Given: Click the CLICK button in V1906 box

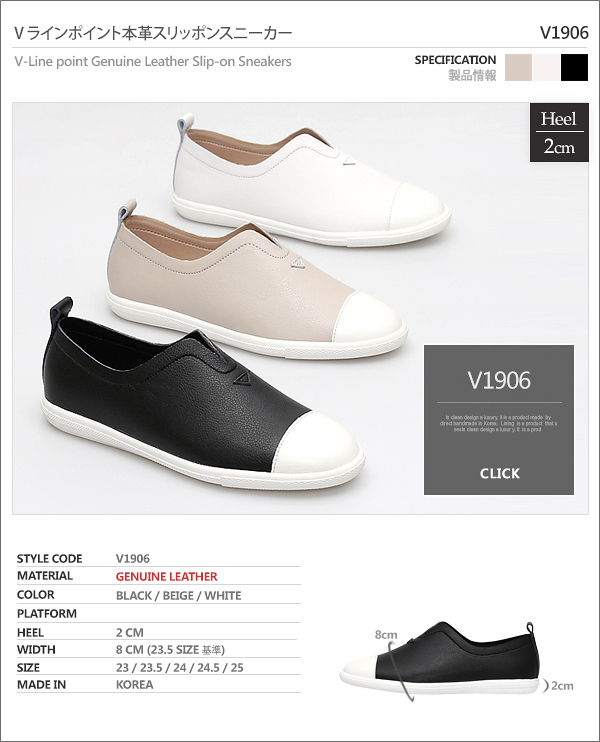Looking at the screenshot, I should click(x=499, y=473).
